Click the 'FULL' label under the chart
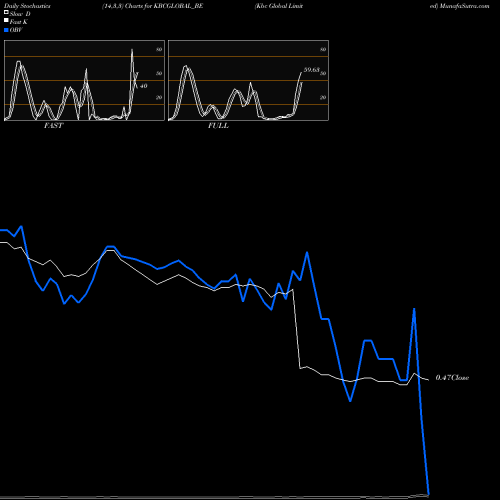500x500 pixels. 218,126
